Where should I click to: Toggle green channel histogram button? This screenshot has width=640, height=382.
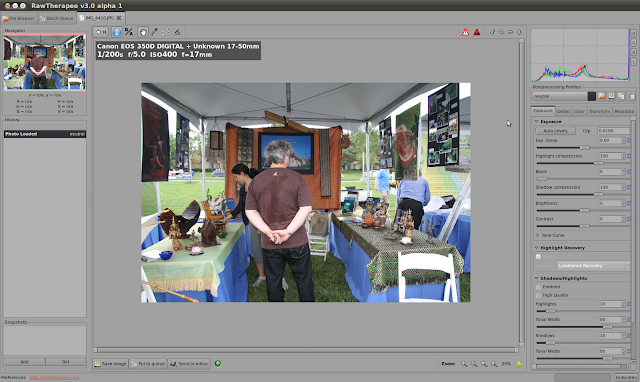(x=633, y=42)
